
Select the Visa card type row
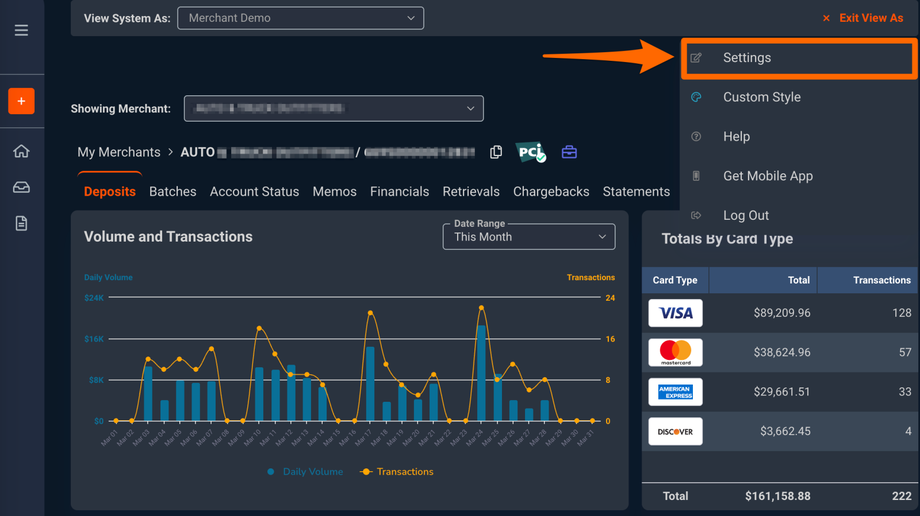point(780,313)
